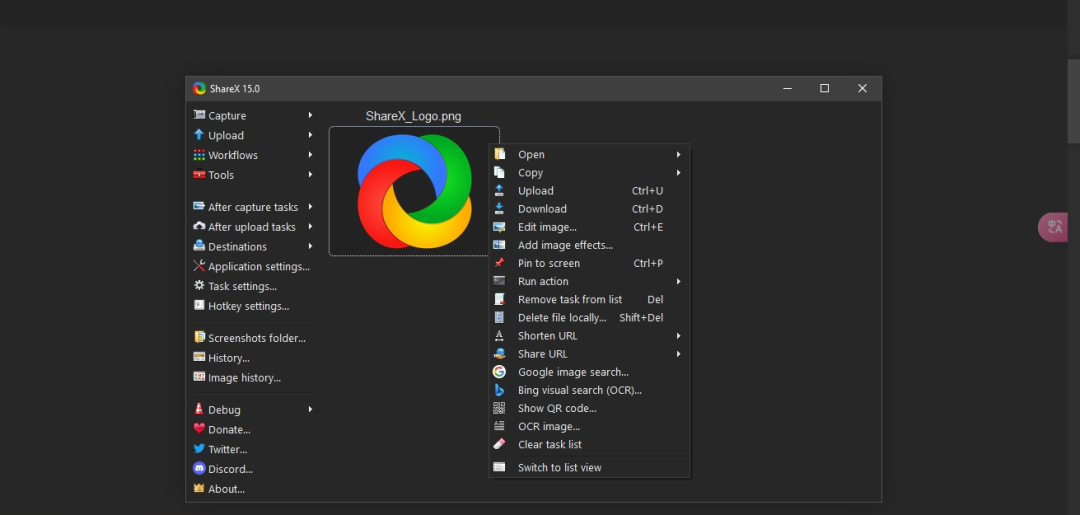Viewport: 1080px width, 515px height.
Task: Expand the Shorten URL submenu arrow
Action: click(x=678, y=335)
